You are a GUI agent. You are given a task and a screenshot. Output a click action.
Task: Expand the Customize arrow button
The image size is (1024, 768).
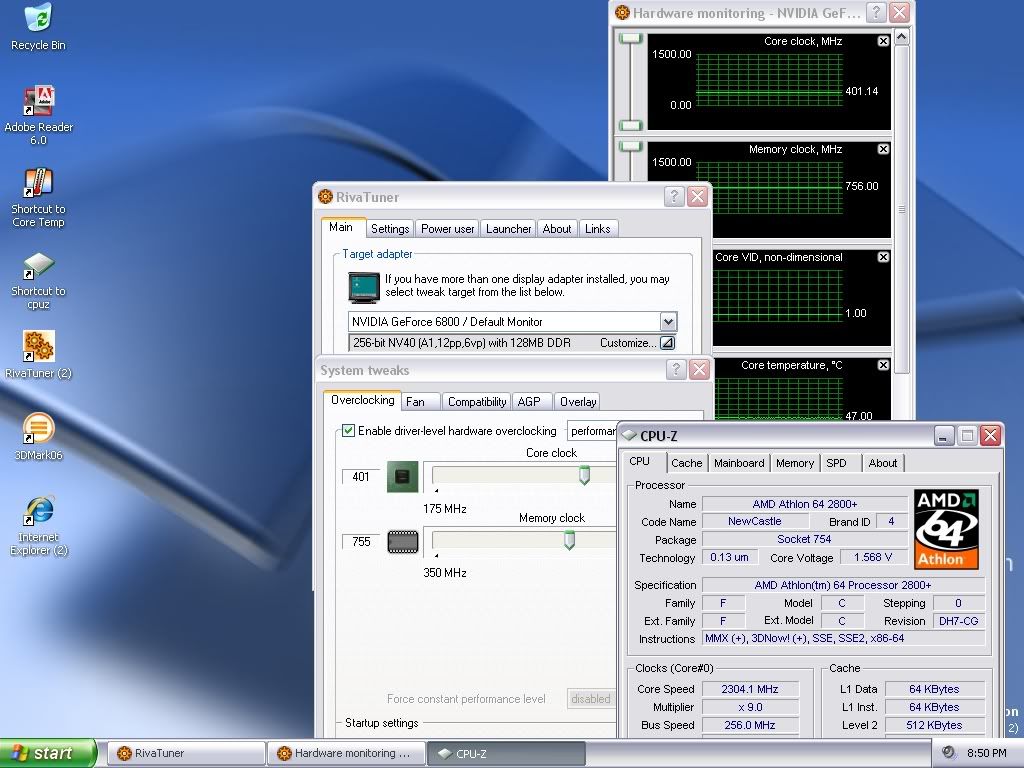(666, 343)
